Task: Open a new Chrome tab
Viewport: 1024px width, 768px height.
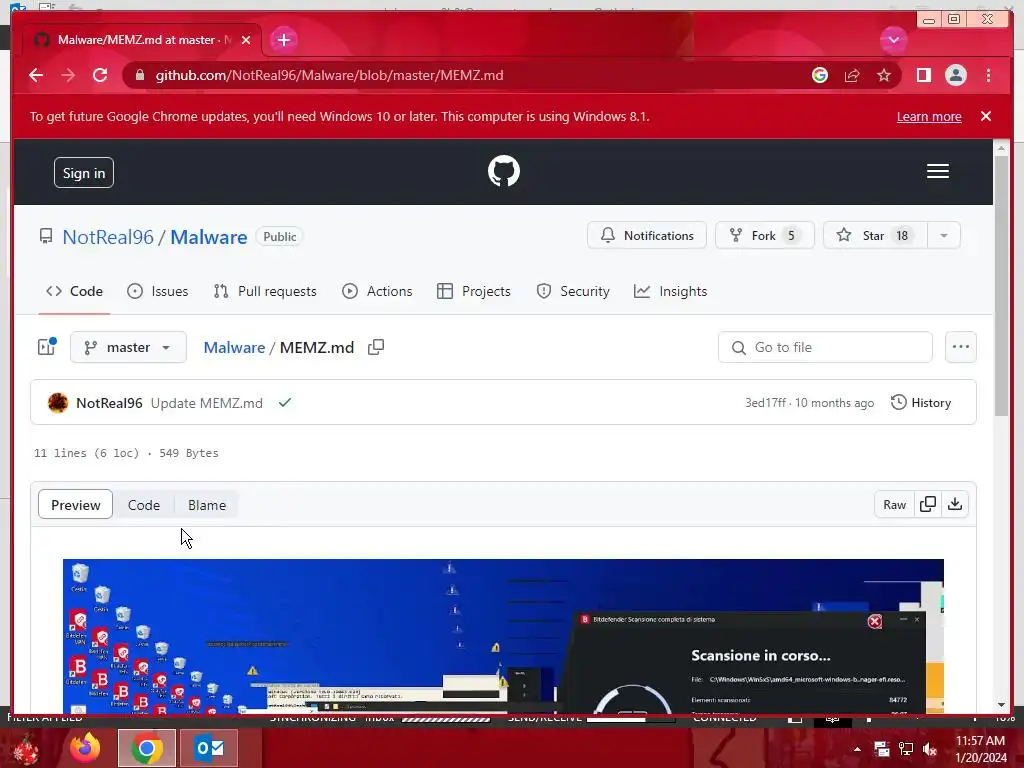Action: 283,40
